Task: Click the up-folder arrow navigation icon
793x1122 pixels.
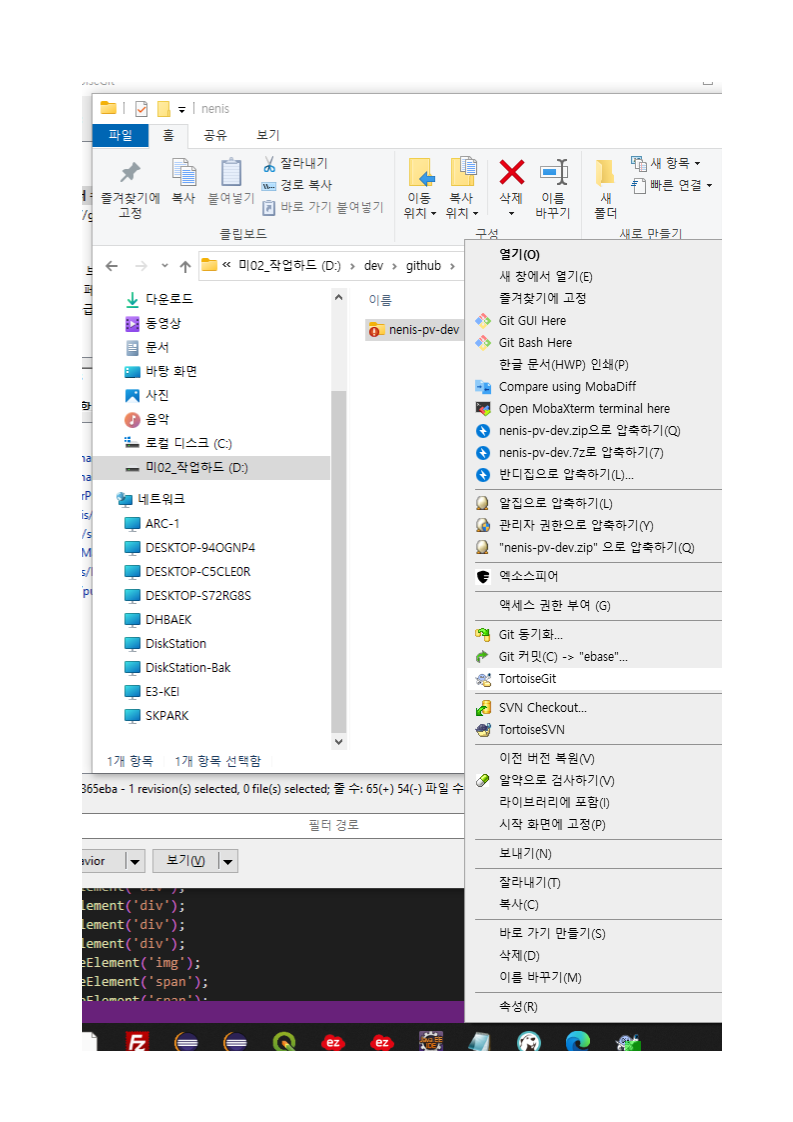Action: tap(185, 266)
